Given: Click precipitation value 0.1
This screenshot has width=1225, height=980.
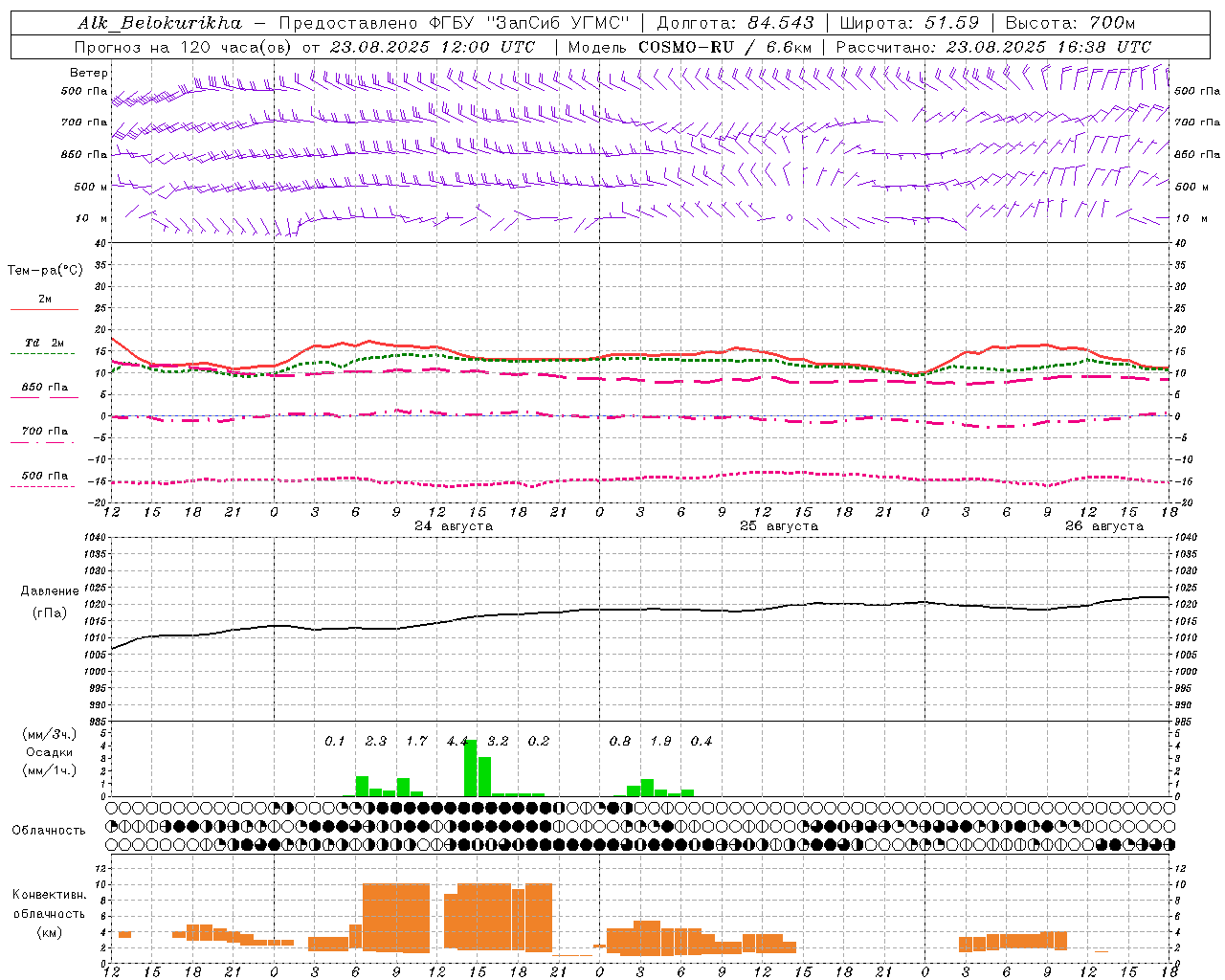Looking at the screenshot, I should pyautogui.click(x=335, y=742).
